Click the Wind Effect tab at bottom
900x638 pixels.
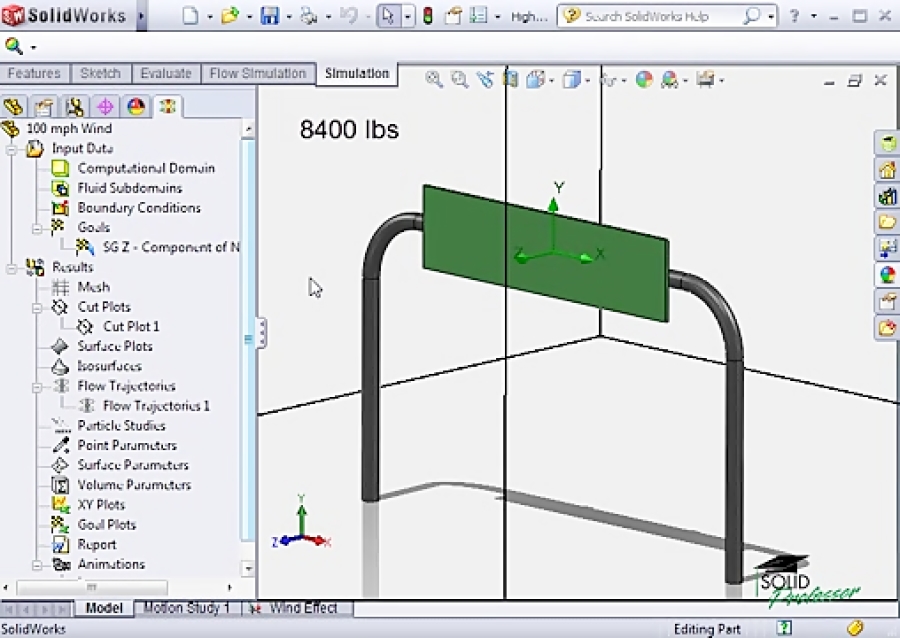click(303, 608)
